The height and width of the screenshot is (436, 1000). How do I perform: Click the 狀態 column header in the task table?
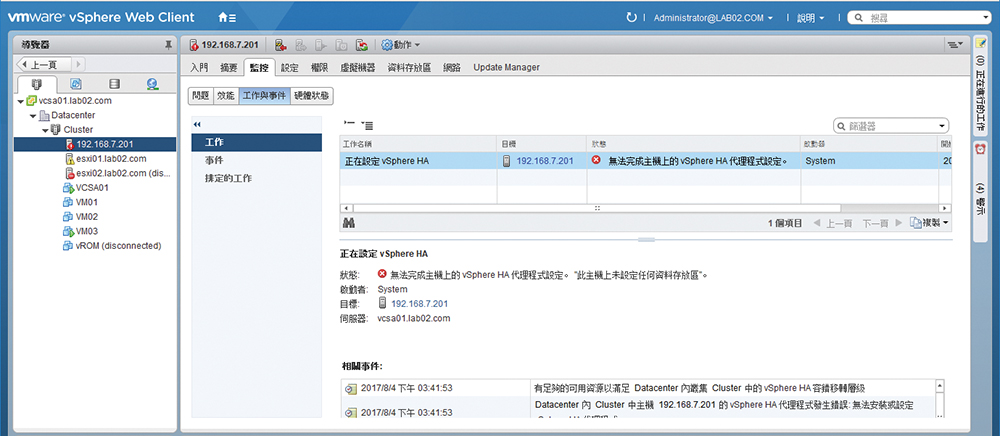point(693,144)
